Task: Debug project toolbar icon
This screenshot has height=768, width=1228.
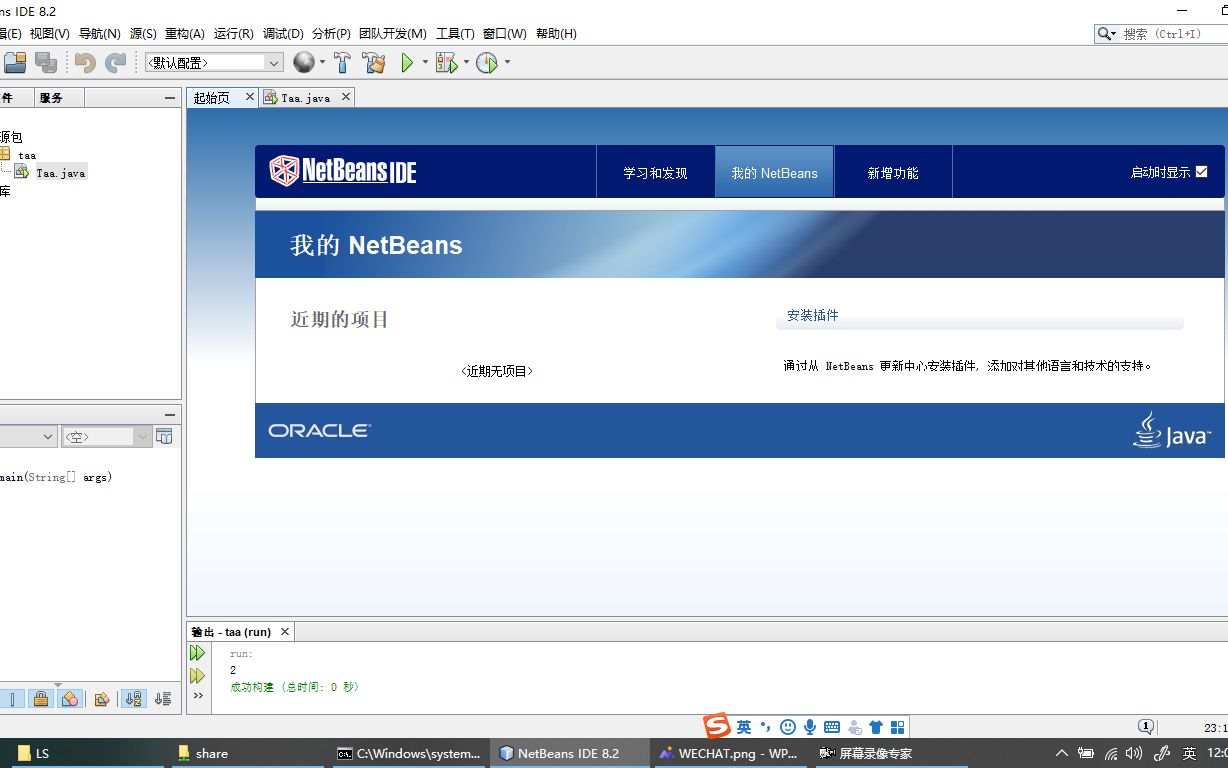Action: 446,63
